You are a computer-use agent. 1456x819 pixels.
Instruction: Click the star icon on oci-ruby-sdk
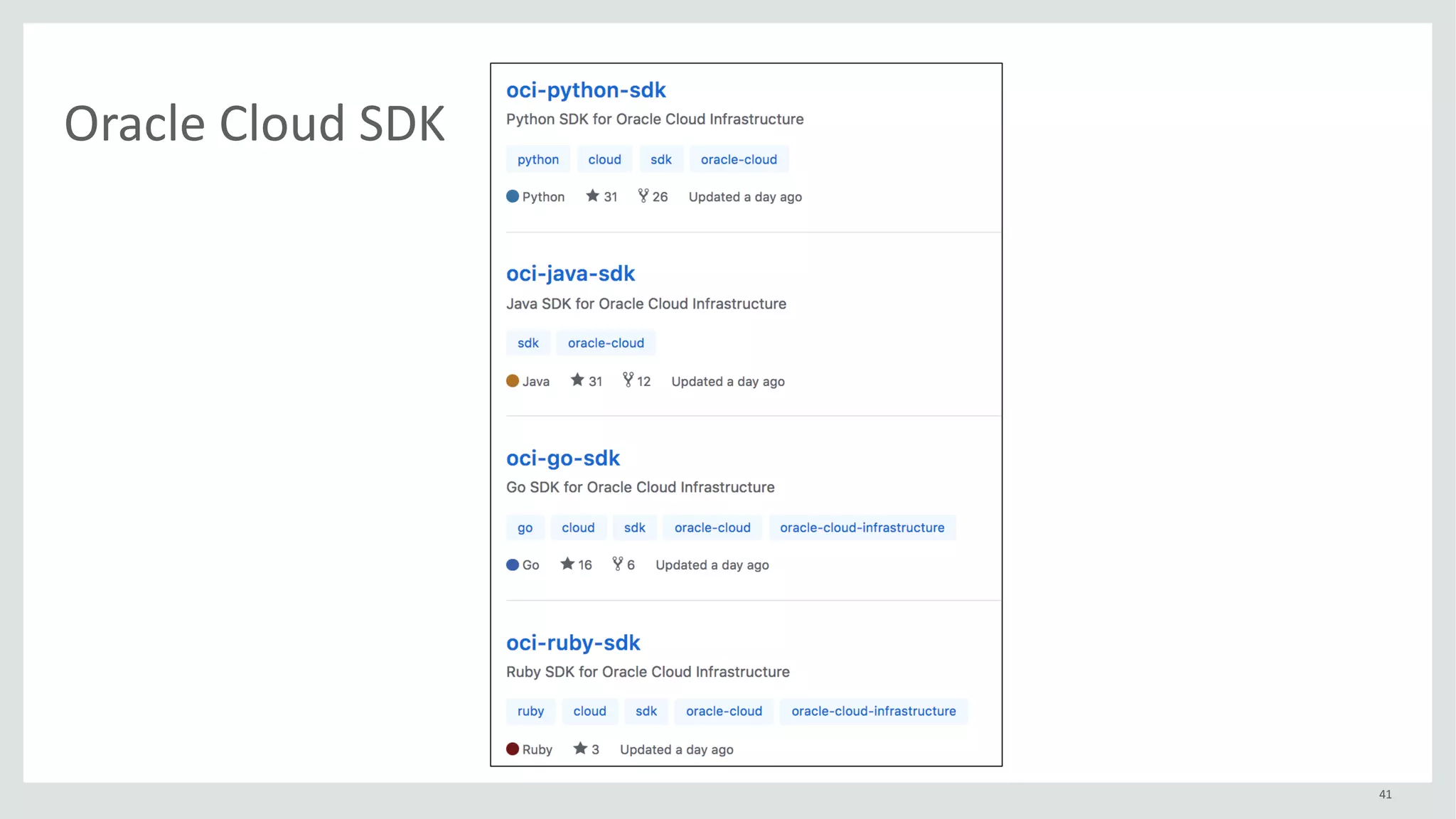point(580,748)
